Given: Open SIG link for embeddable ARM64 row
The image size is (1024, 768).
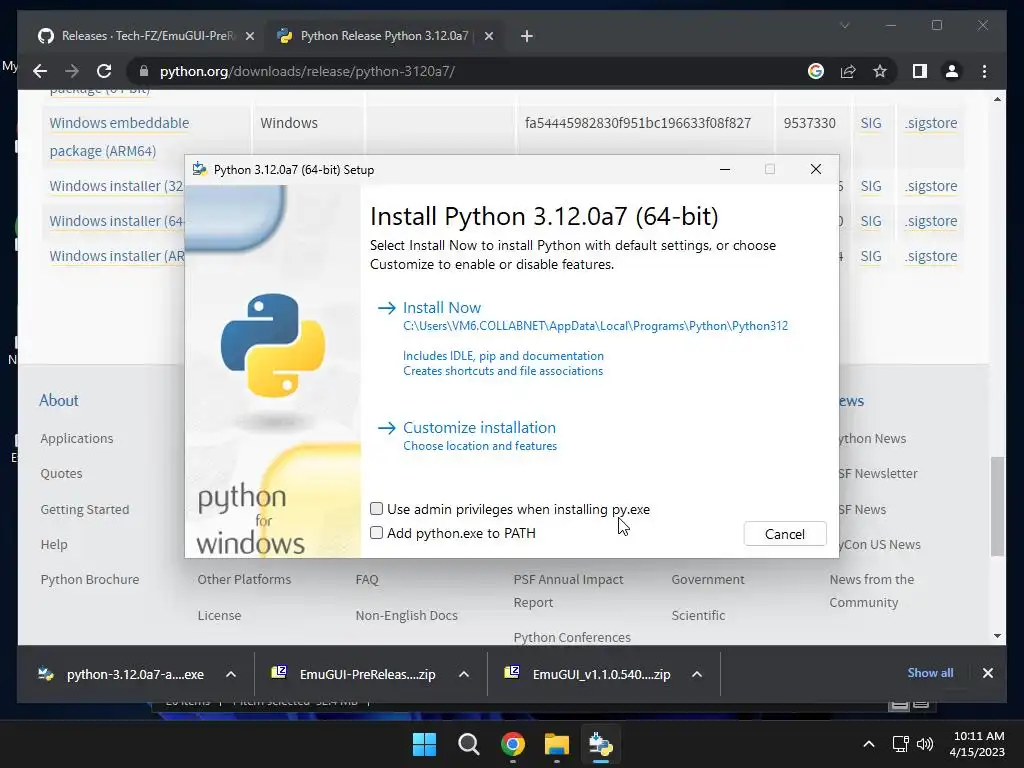Looking at the screenshot, I should click(871, 123).
